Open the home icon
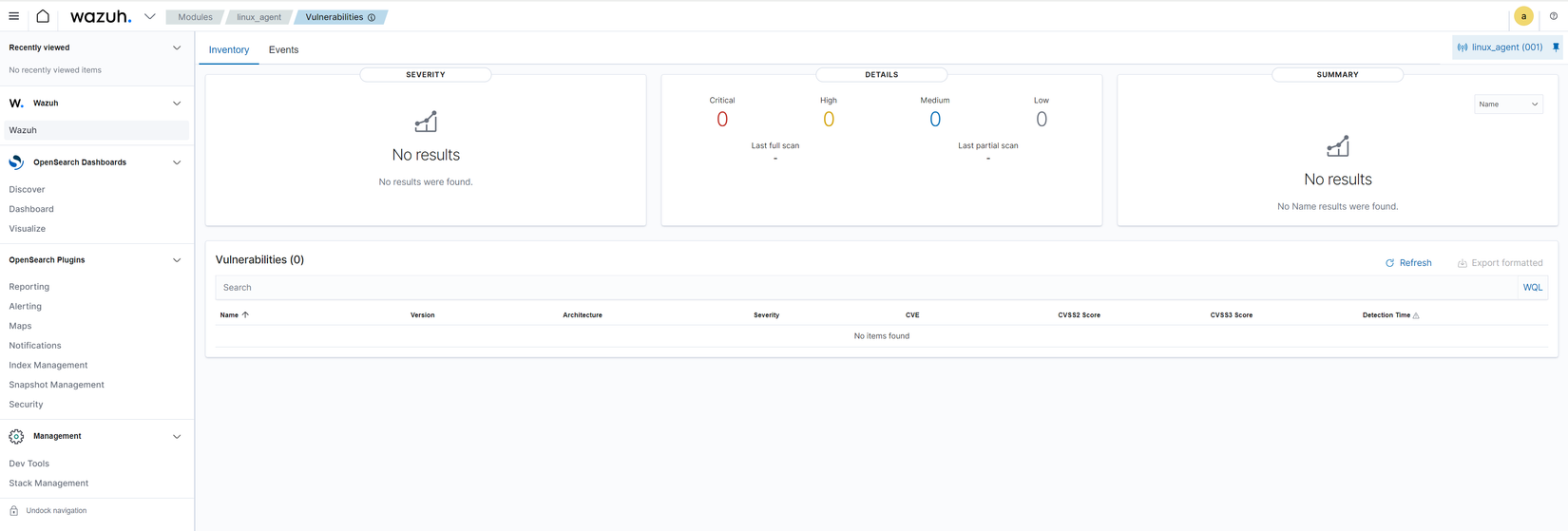Image resolution: width=1568 pixels, height=531 pixels. pyautogui.click(x=43, y=16)
